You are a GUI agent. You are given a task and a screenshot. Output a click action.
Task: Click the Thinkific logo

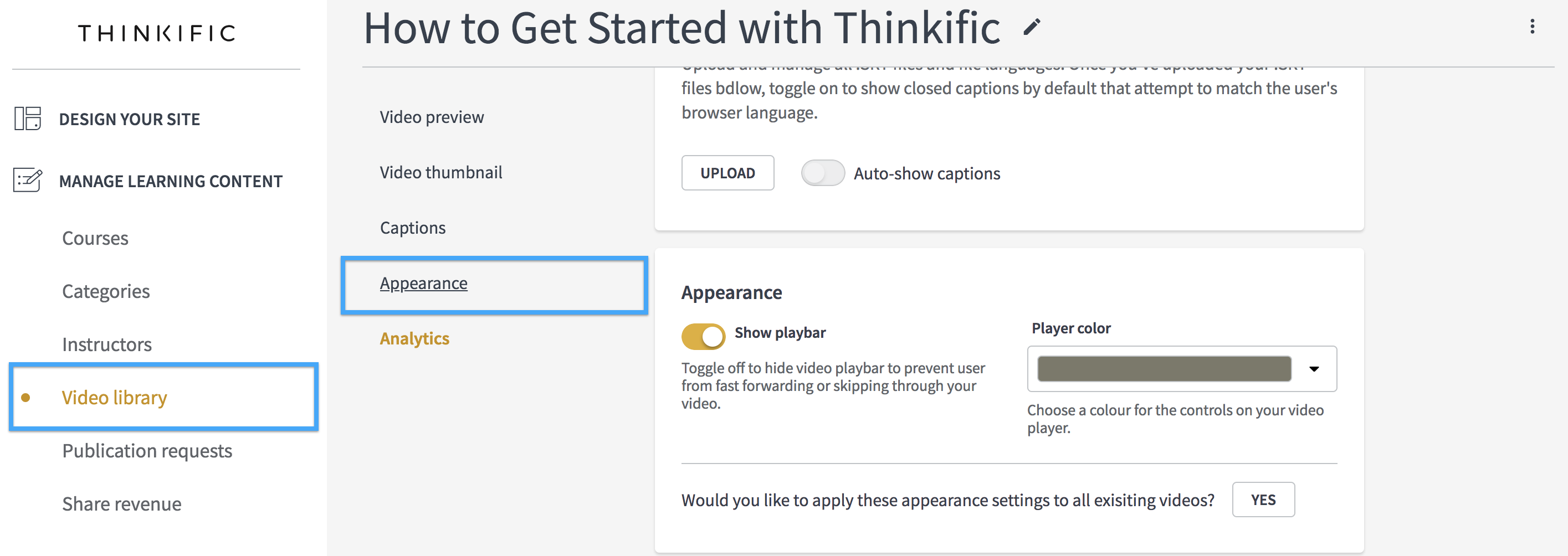[x=156, y=33]
